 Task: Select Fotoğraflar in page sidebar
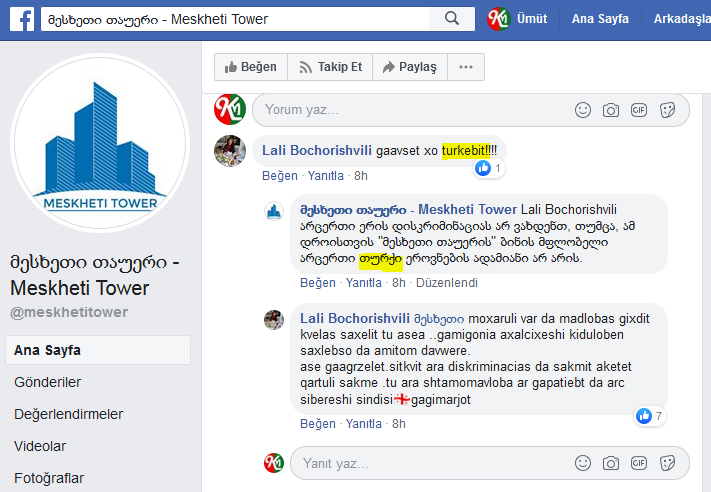(49, 478)
